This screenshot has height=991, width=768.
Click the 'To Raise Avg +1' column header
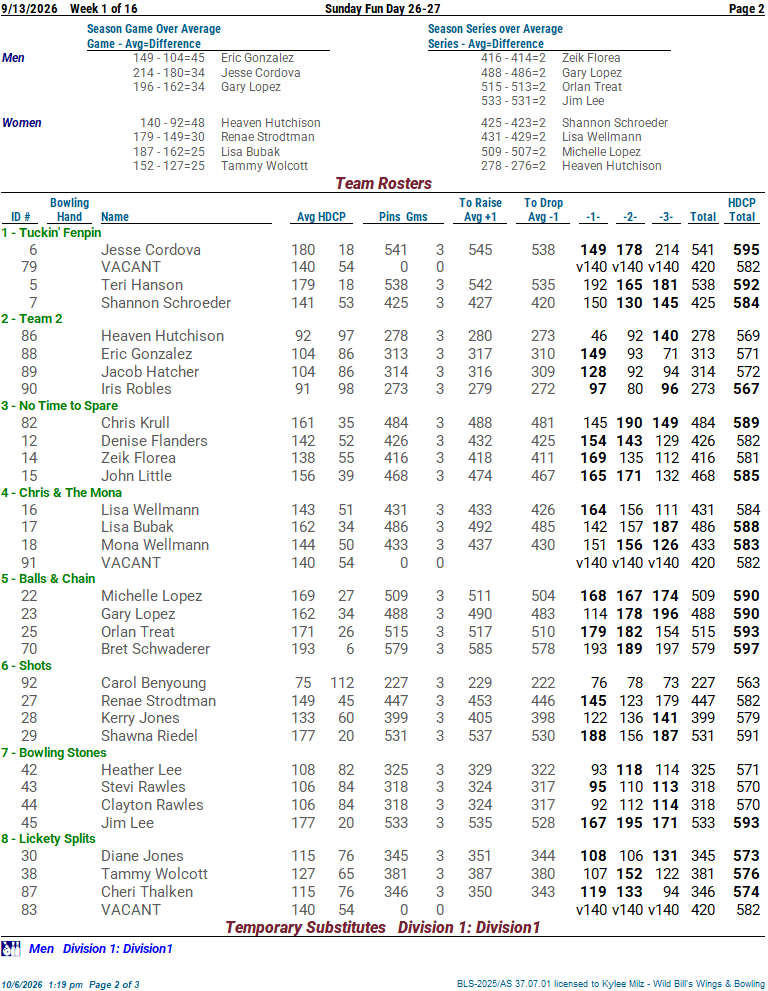pyautogui.click(x=480, y=210)
